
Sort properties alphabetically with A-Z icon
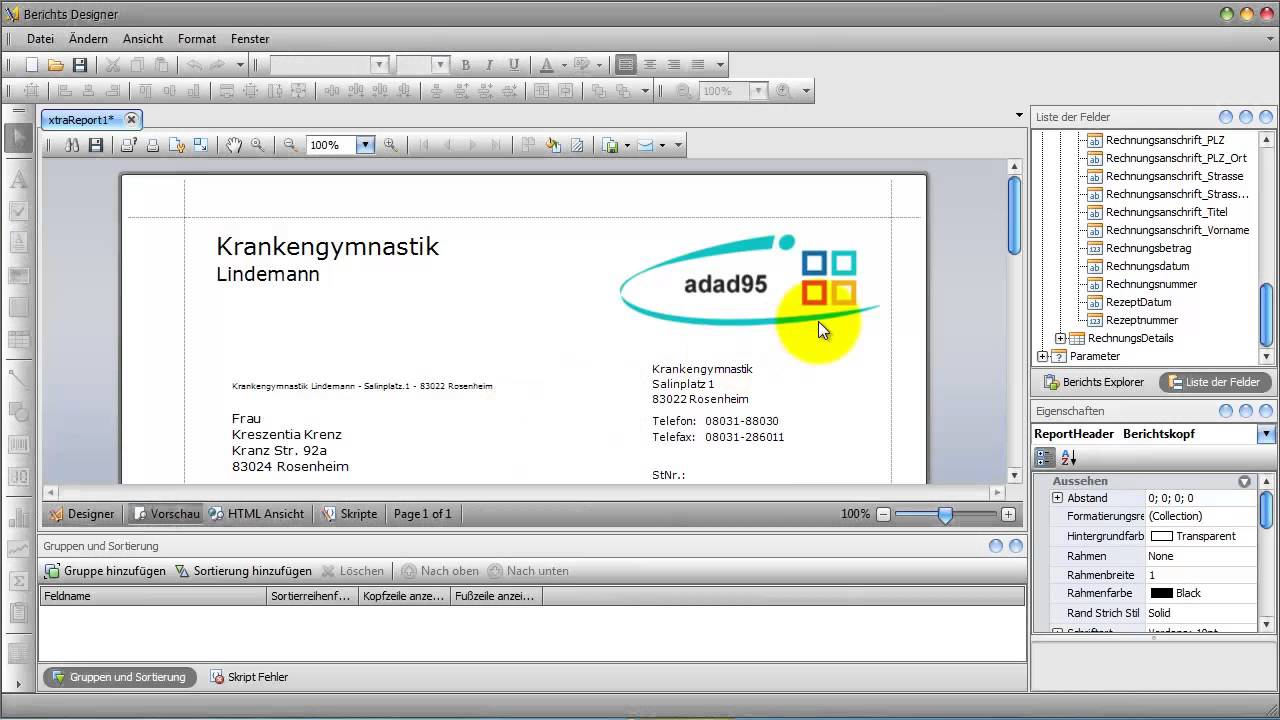[1068, 457]
